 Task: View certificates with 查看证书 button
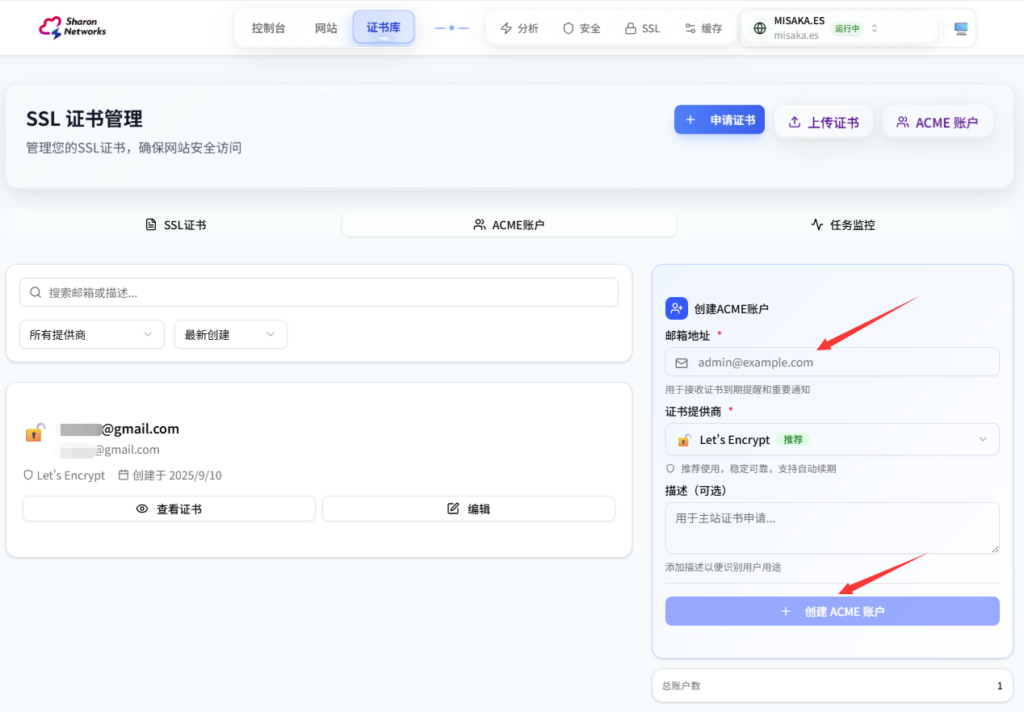(x=169, y=509)
